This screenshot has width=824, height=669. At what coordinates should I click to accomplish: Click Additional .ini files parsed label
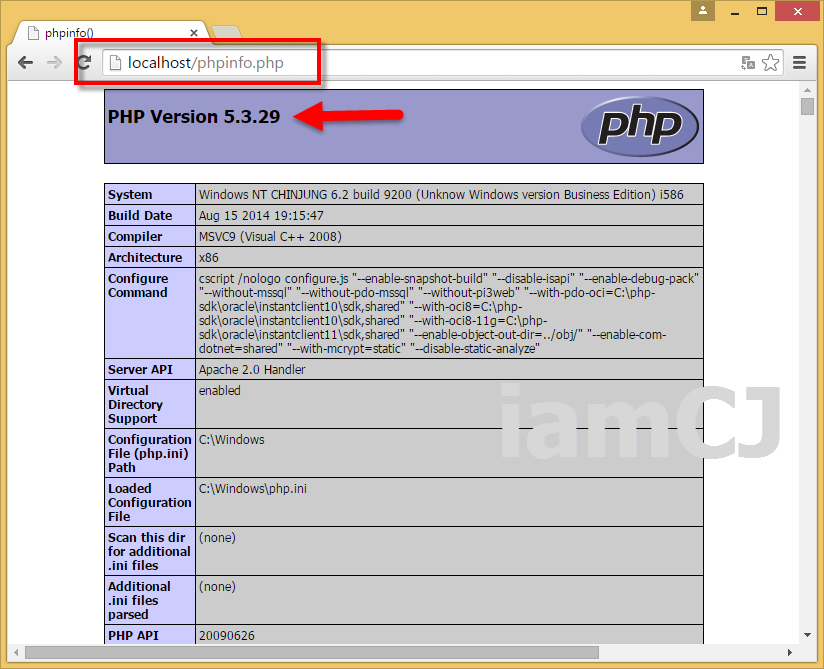tap(139, 600)
